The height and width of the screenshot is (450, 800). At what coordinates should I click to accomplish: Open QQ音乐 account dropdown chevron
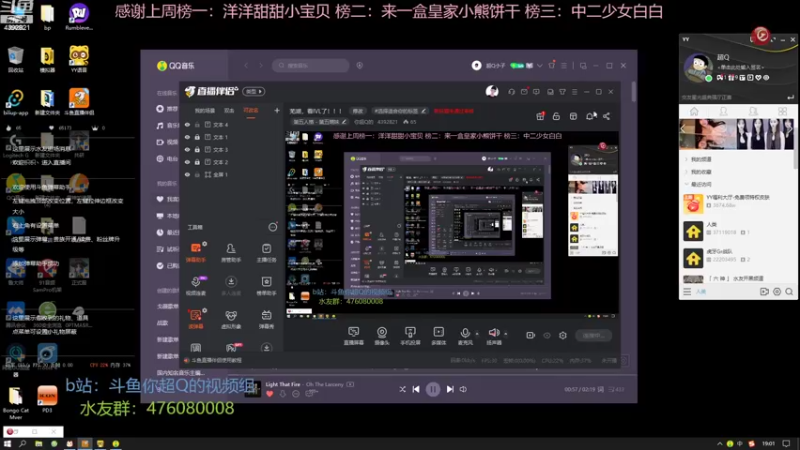coord(540,65)
